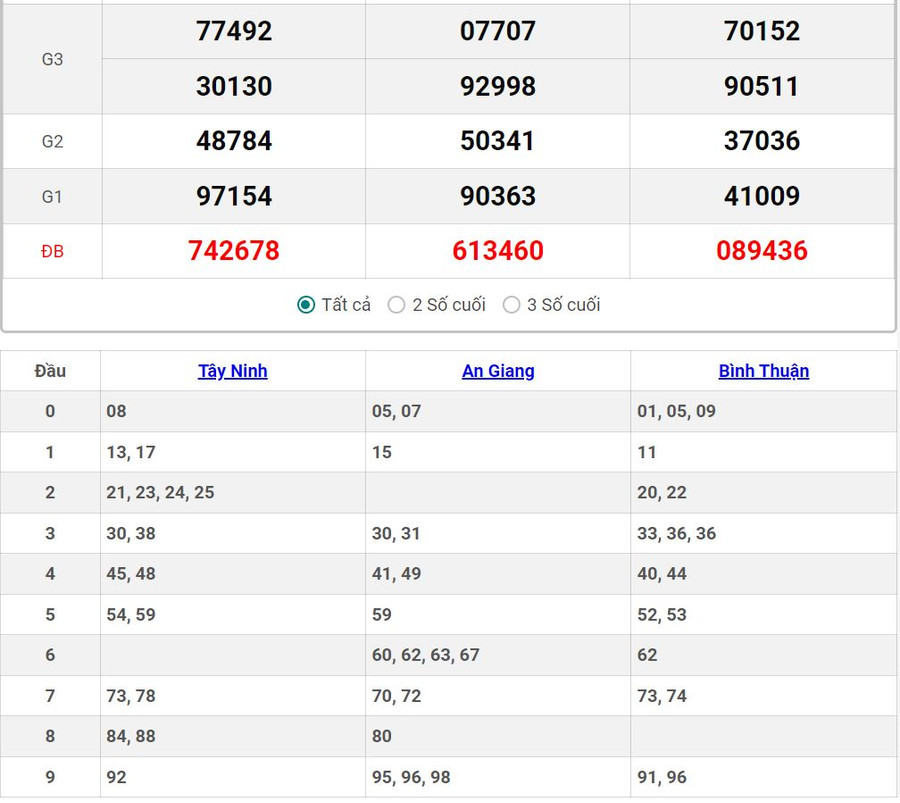
Task: Click the G3 number 70152
Action: pos(762,31)
